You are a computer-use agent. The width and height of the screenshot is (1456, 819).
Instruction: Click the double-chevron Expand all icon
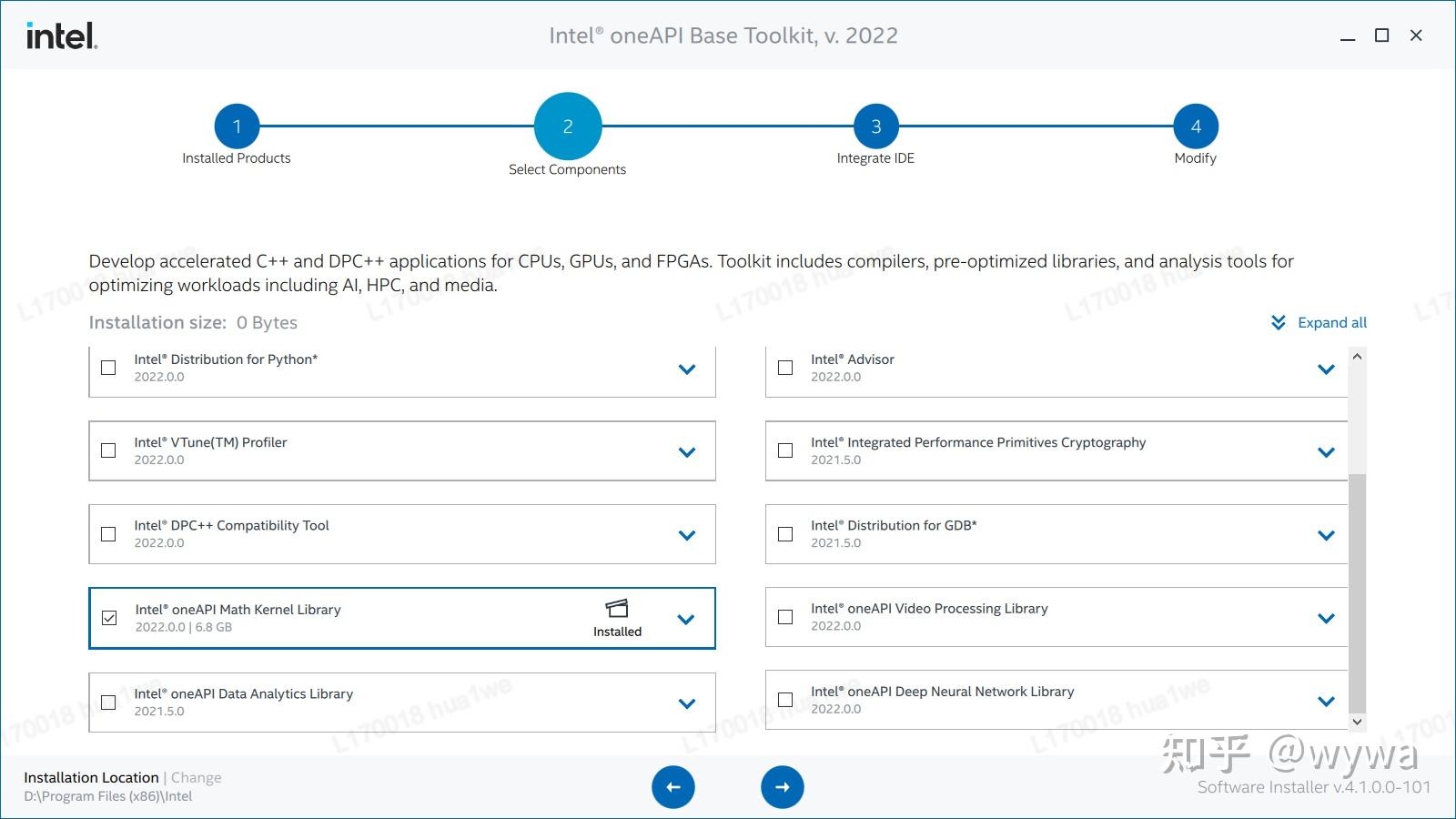click(x=1279, y=323)
